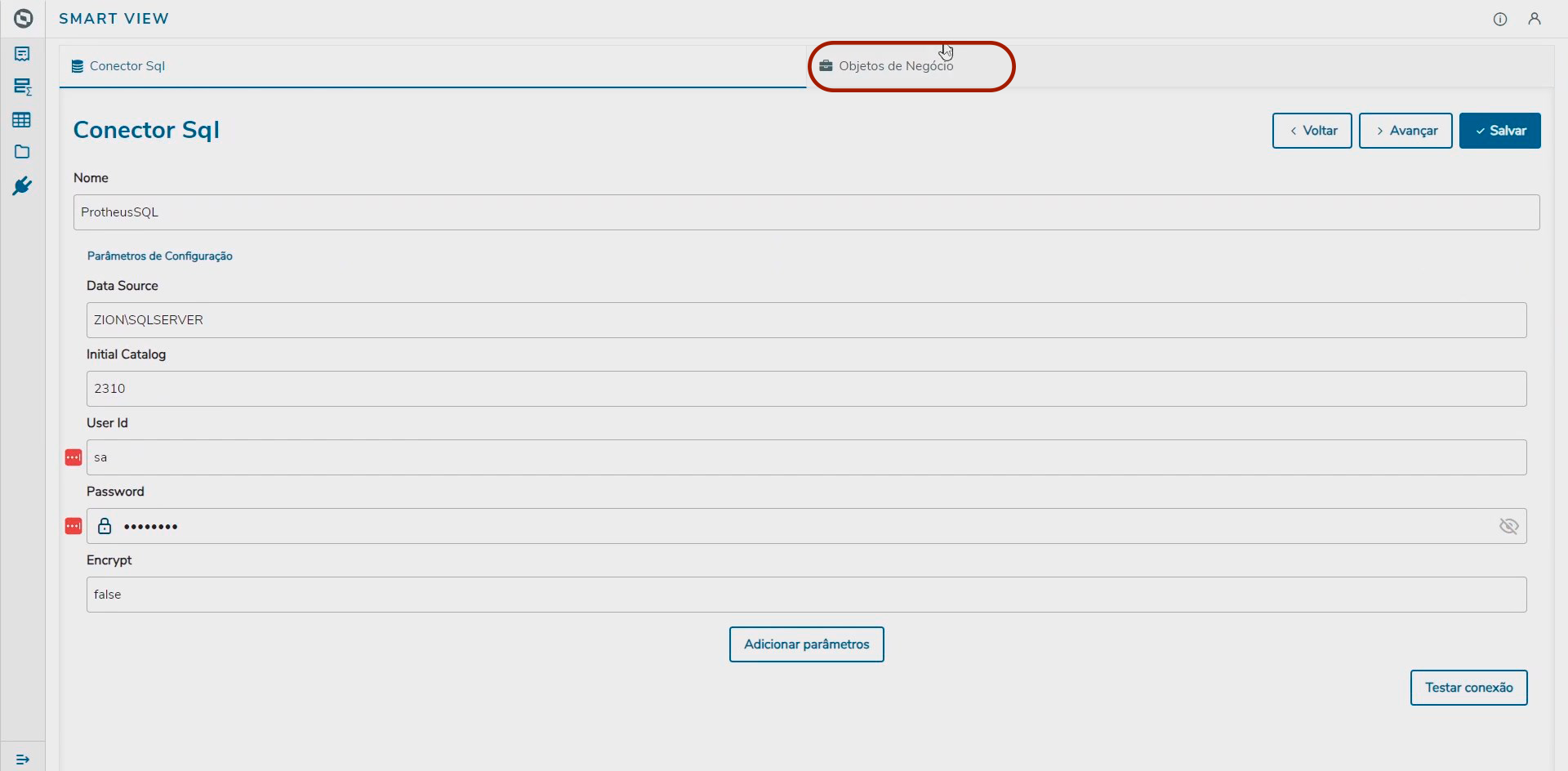Viewport: 1568px width, 771px height.
Task: Click the Salvar button
Action: tap(1500, 130)
